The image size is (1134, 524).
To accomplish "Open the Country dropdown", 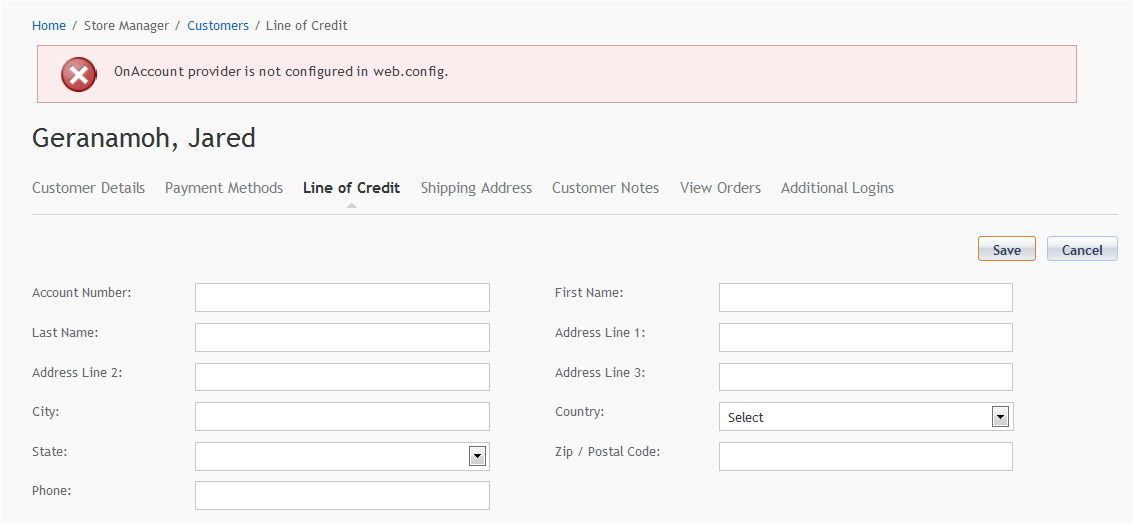I will coord(865,417).
